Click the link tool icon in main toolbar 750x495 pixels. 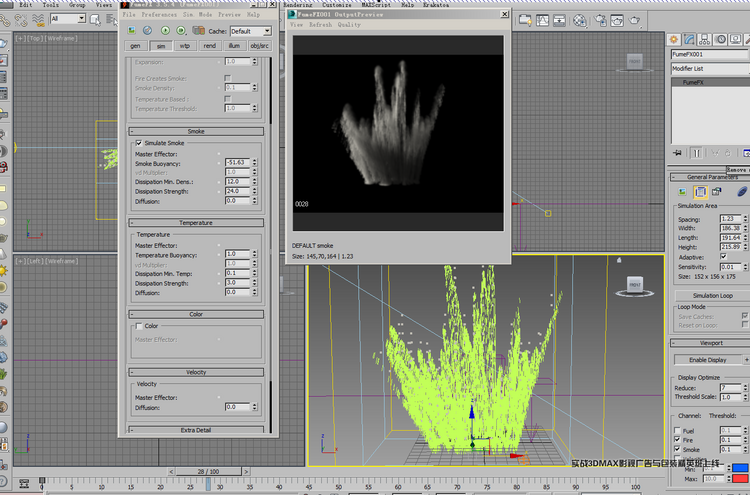coord(5,20)
